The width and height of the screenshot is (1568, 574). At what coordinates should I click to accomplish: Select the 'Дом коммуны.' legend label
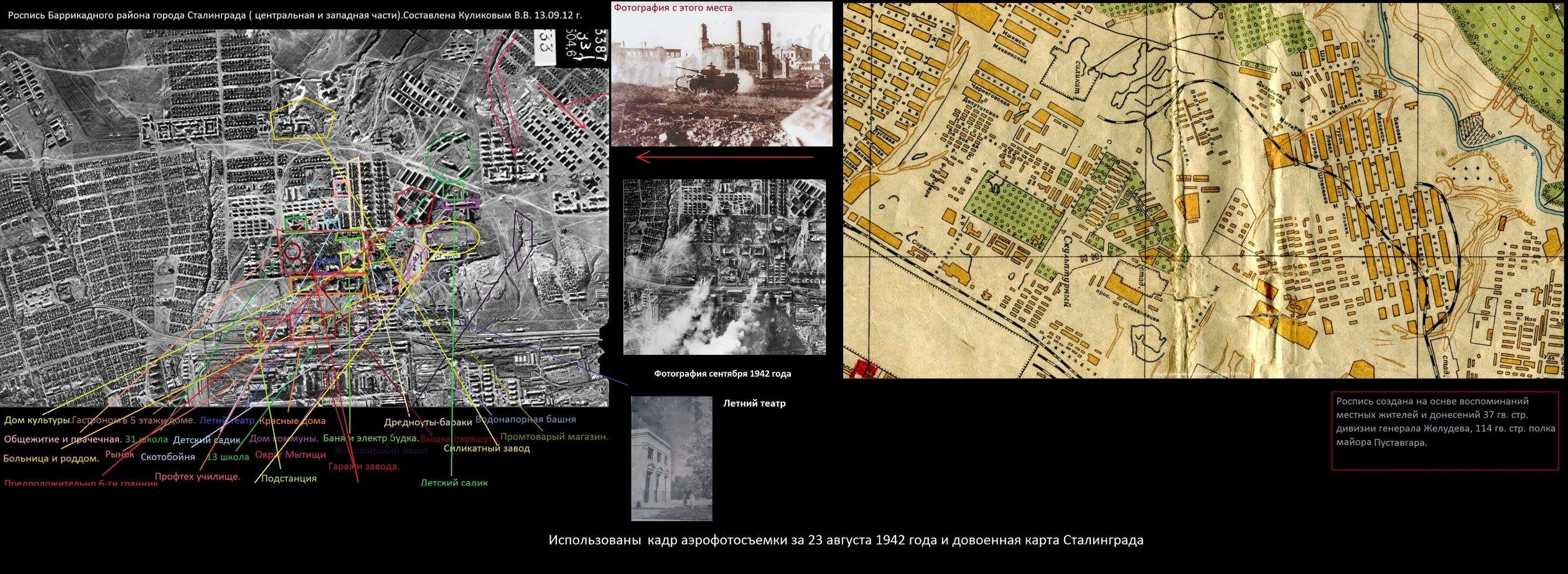point(284,438)
